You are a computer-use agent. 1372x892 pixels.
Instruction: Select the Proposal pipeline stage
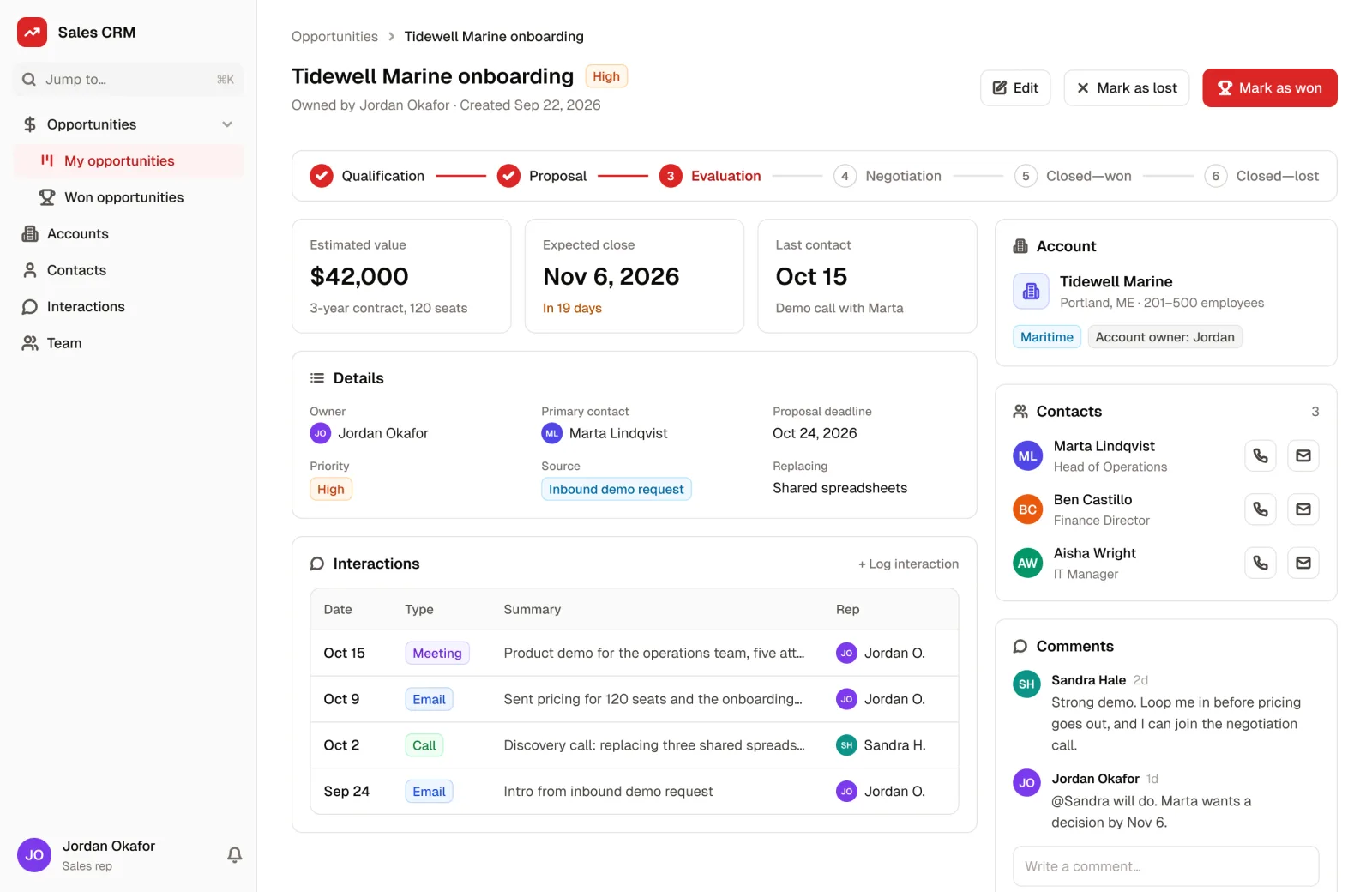[542, 176]
